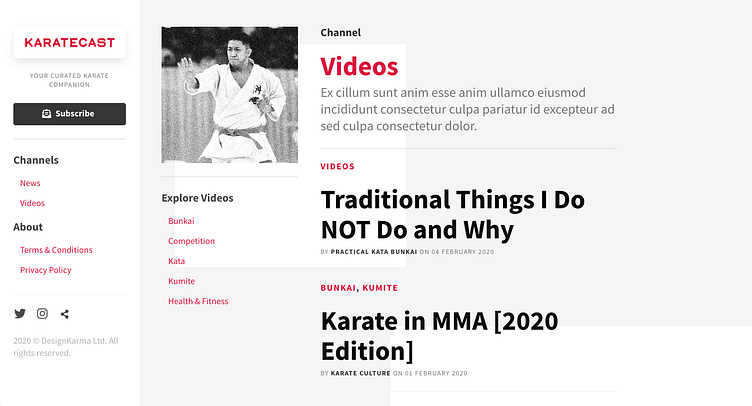Open author Karate Culture
Viewport: 752px width, 406px height.
click(361, 373)
